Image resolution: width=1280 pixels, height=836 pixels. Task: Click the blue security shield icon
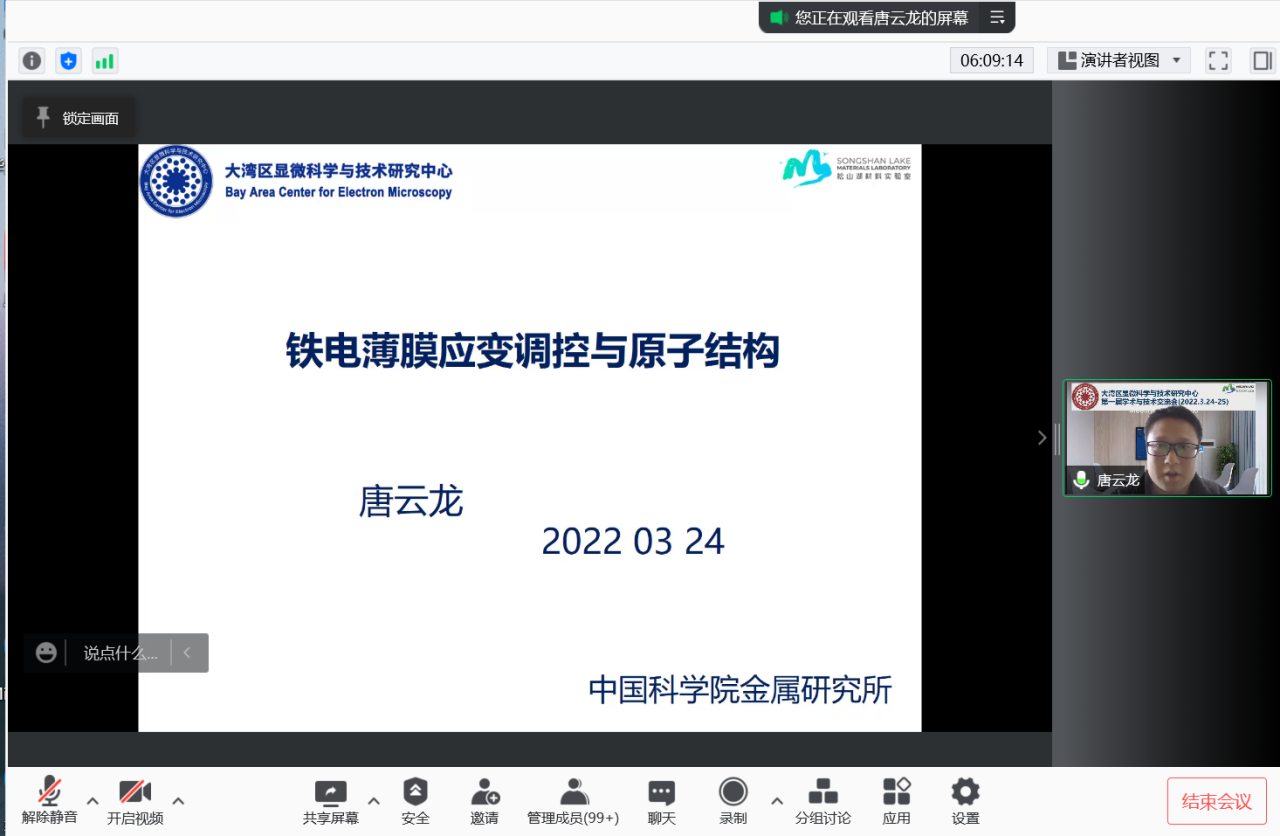(x=68, y=61)
